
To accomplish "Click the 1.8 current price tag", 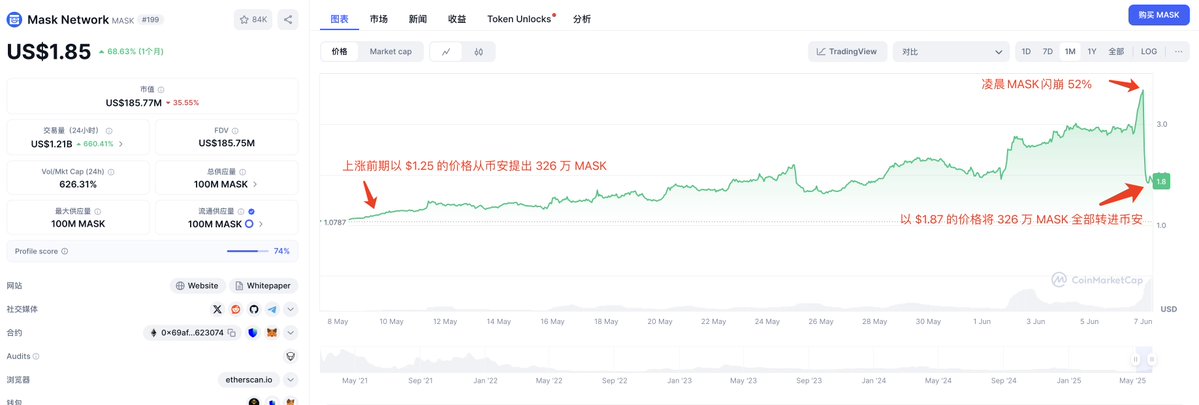I will 1161,181.
